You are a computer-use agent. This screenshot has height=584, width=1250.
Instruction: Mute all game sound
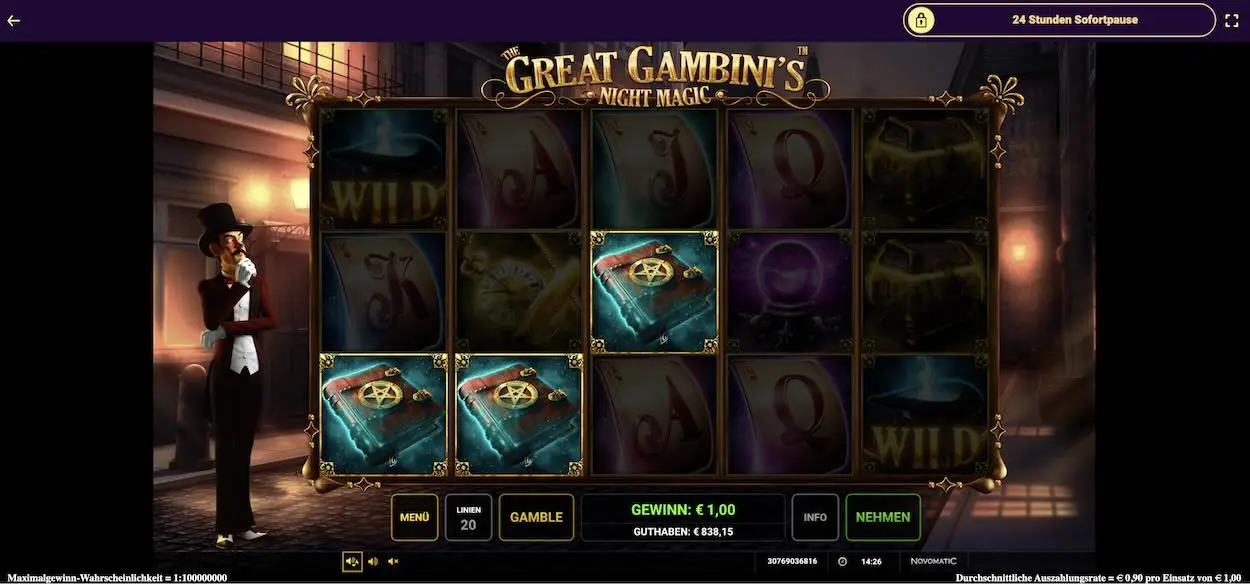393,562
